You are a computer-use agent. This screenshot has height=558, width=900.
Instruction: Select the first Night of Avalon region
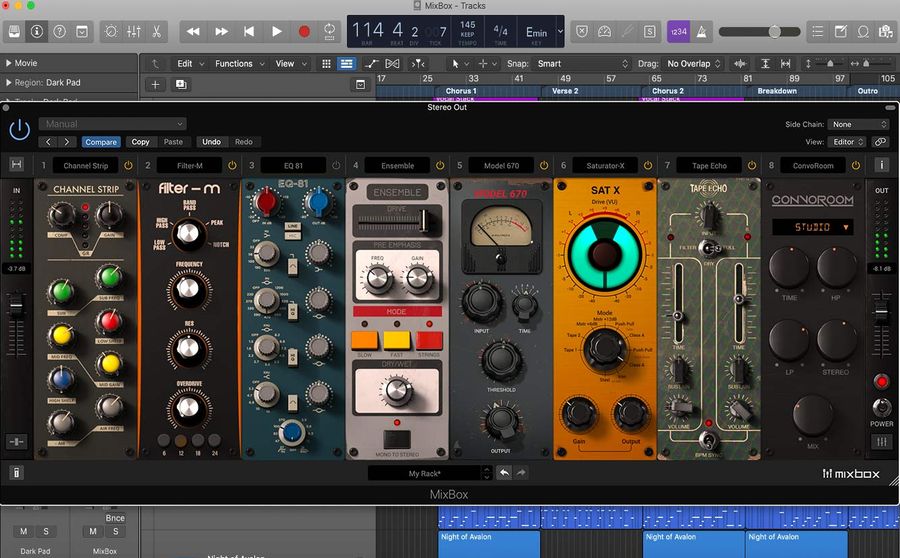click(x=488, y=544)
